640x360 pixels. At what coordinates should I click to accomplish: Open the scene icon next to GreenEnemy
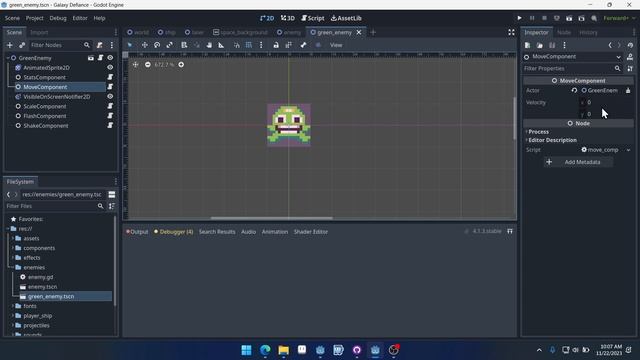(x=91, y=58)
